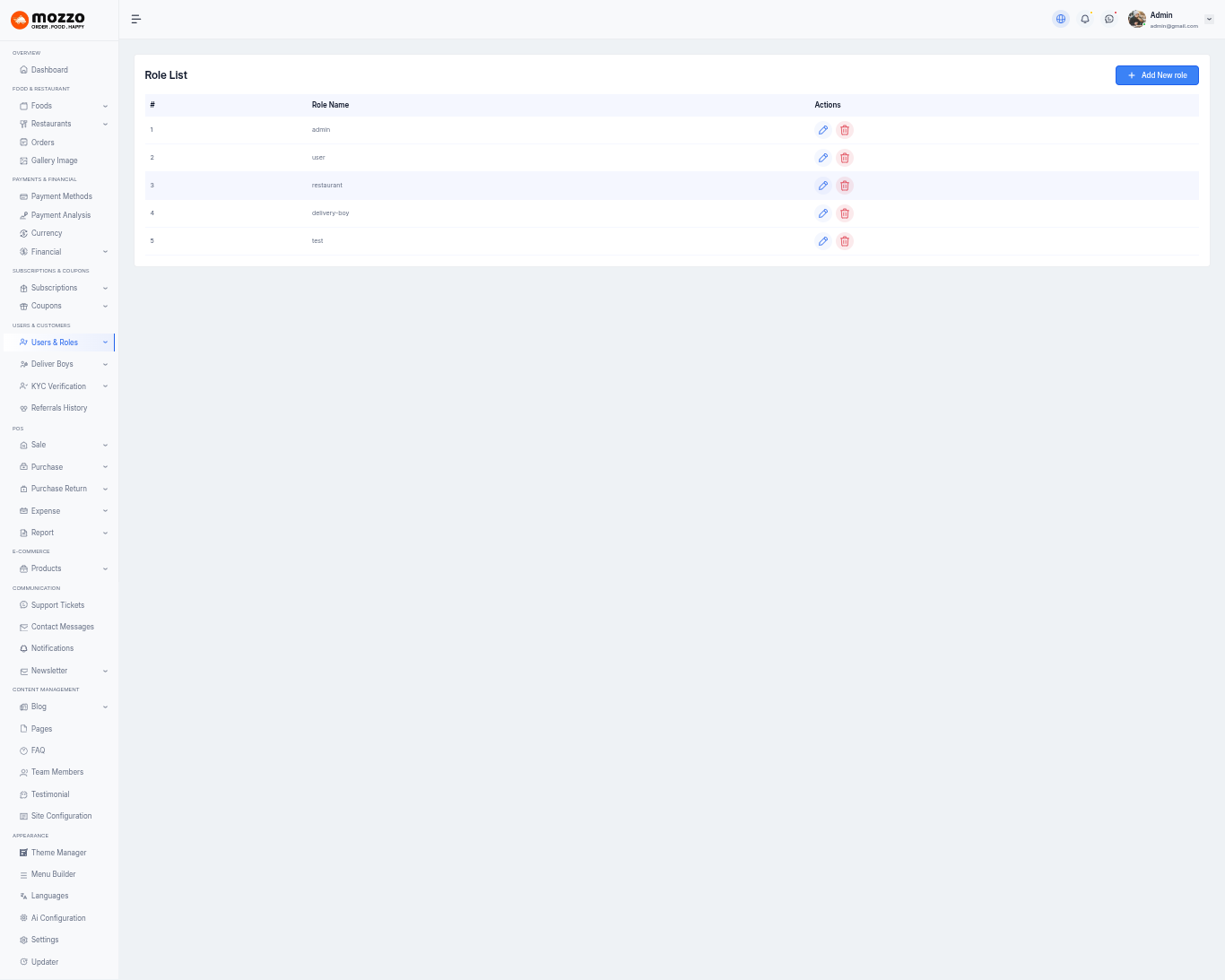Toggle the sidebar with hamburger icon
1225x980 pixels.
pos(136,19)
